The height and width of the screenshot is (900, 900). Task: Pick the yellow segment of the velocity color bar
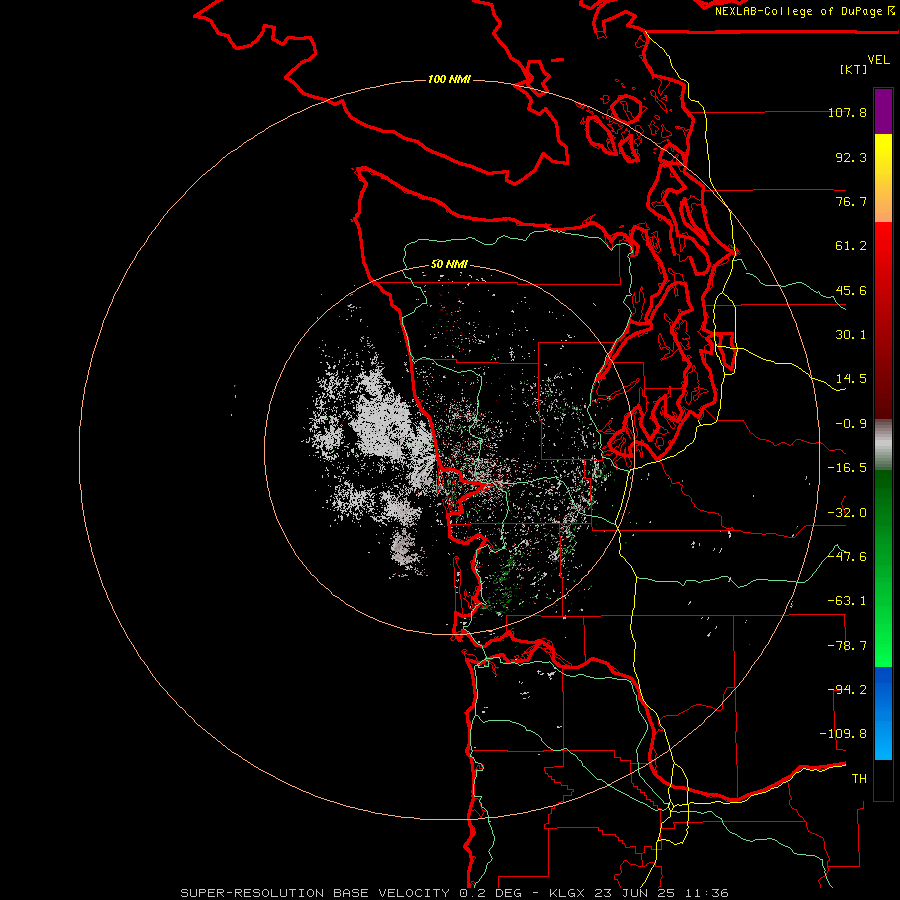coord(883,178)
